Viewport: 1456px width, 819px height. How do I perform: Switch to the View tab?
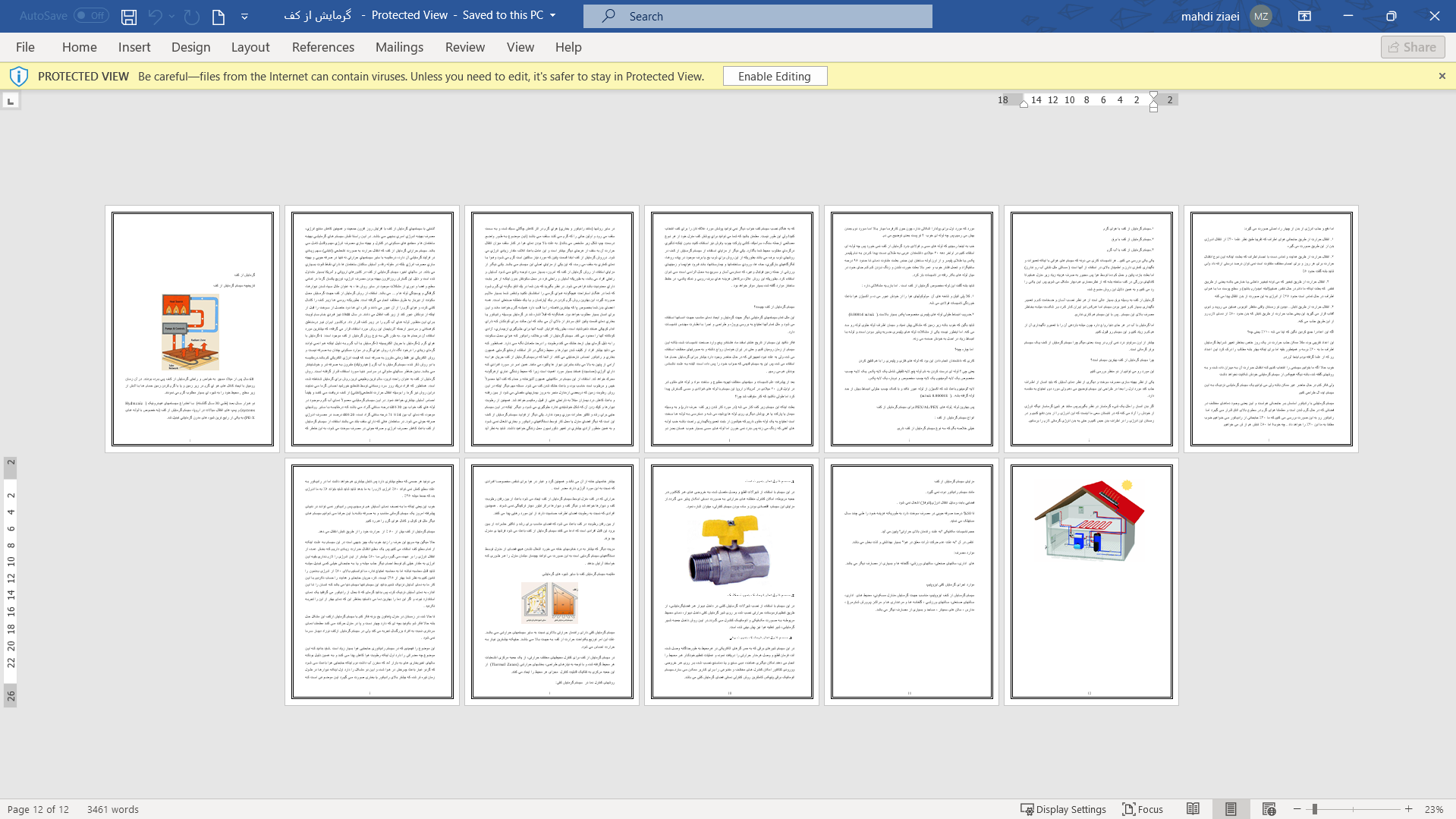pyautogui.click(x=520, y=47)
